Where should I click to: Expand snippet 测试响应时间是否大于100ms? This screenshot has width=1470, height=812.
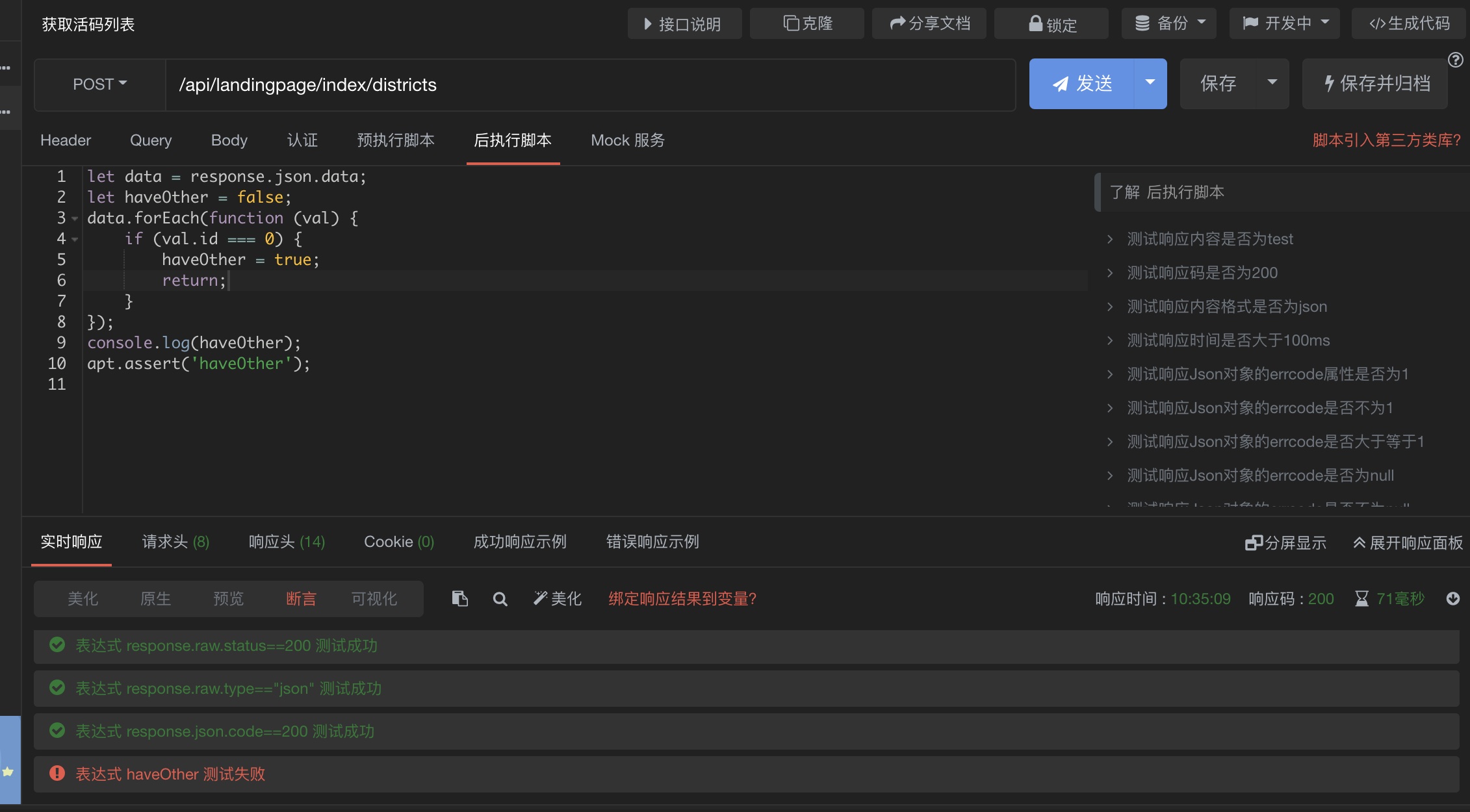click(x=1228, y=340)
